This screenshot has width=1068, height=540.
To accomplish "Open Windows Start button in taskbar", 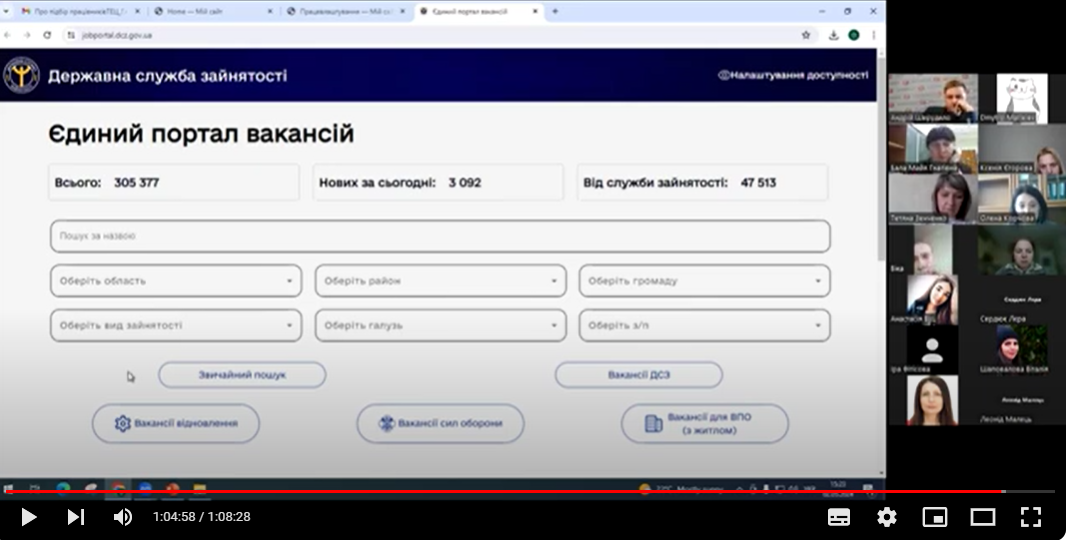I will (9, 488).
